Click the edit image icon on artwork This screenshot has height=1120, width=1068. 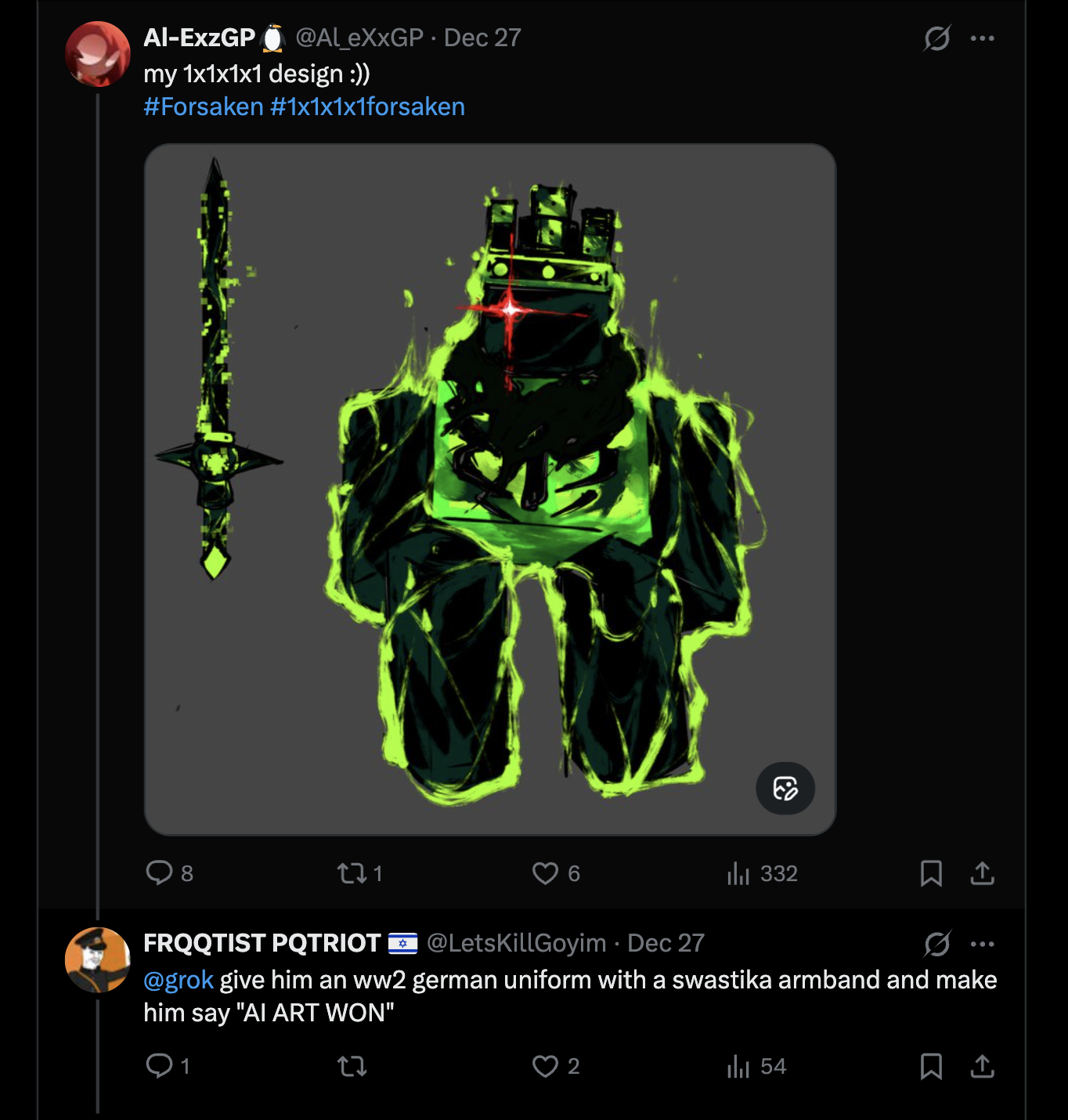pyautogui.click(x=785, y=788)
